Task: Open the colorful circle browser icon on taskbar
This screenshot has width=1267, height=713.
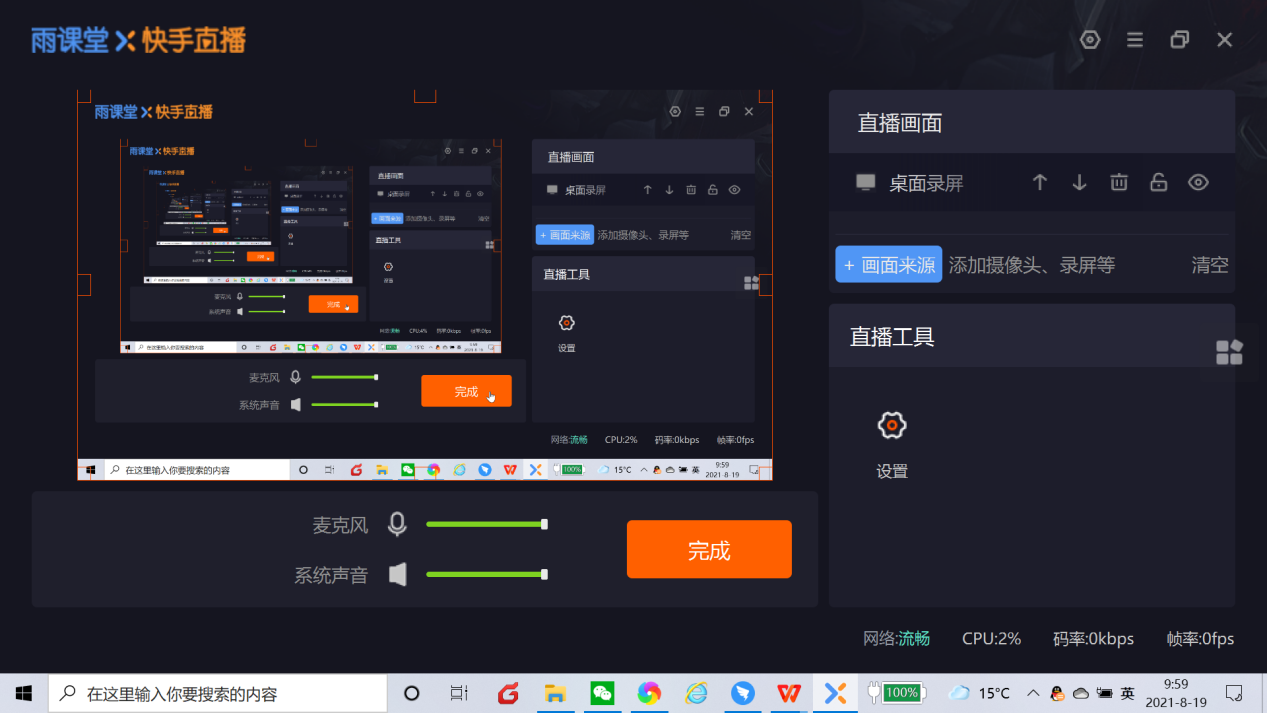Action: [649, 693]
